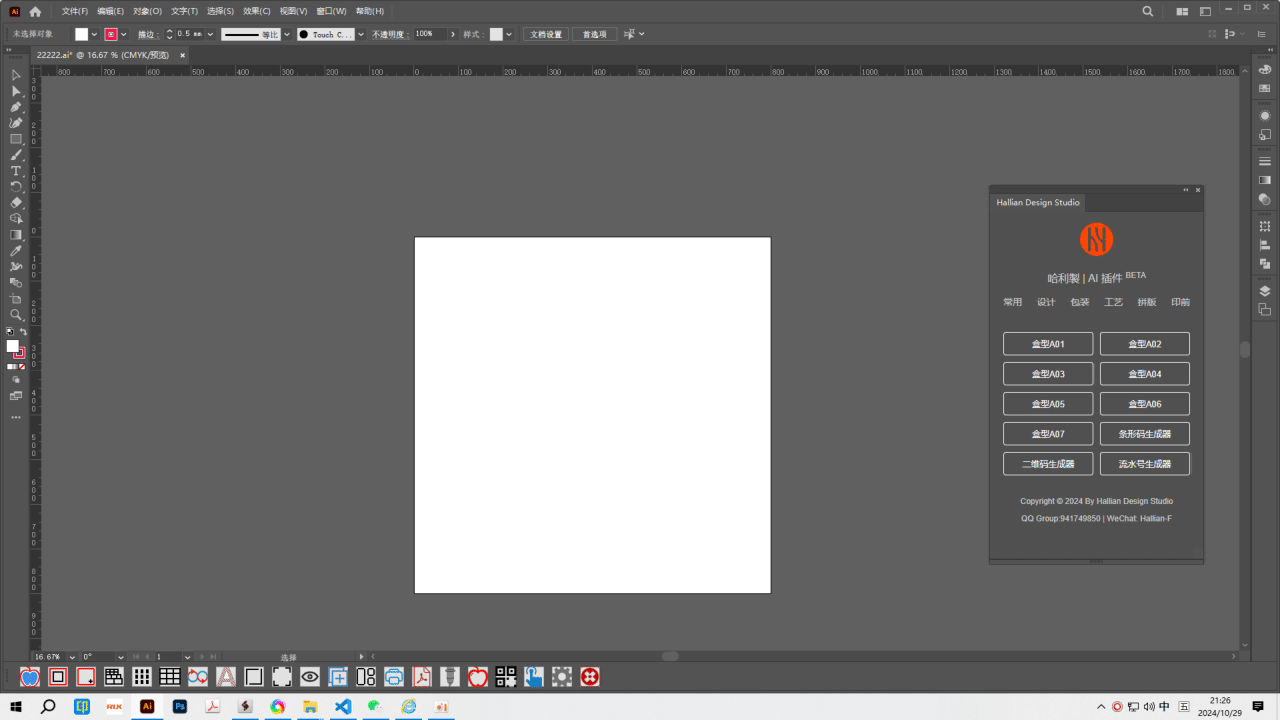Open the Touch Calligraphic brush dropdown
The width and height of the screenshot is (1280, 720).
coord(360,34)
